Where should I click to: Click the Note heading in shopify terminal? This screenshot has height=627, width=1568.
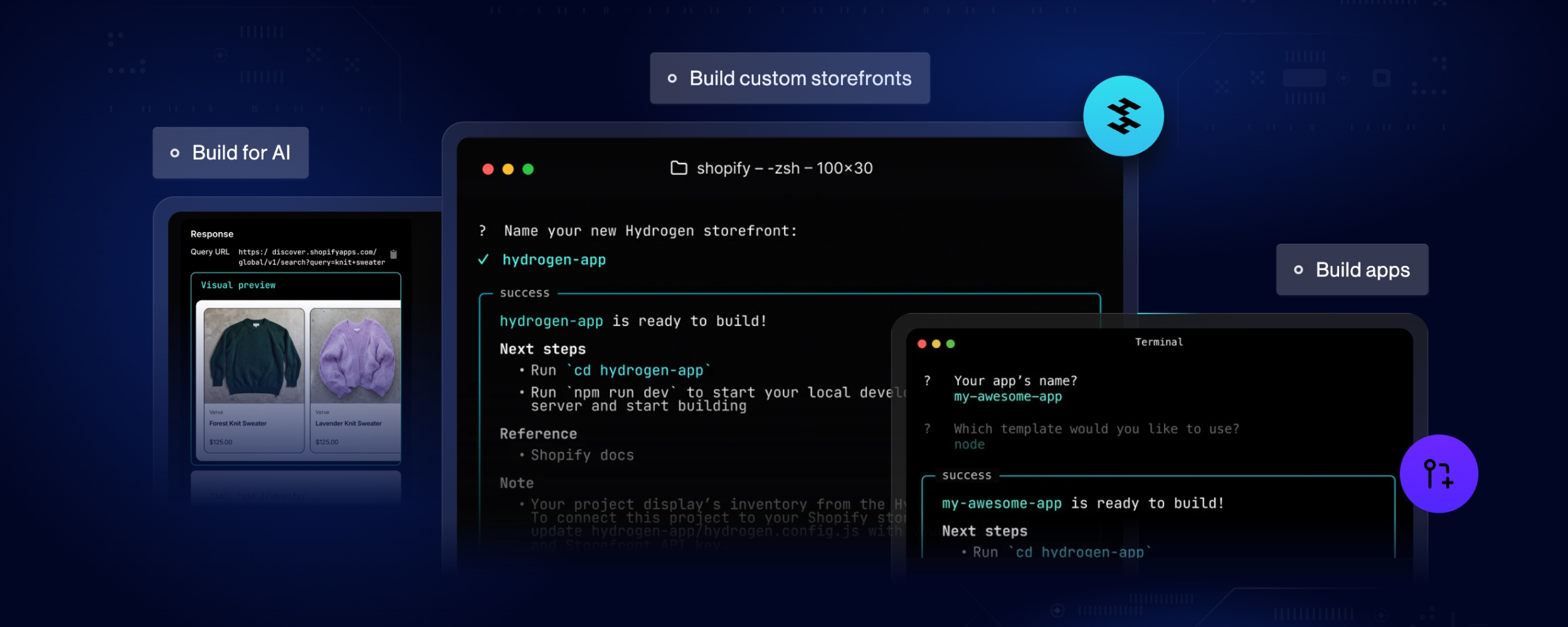pos(517,483)
